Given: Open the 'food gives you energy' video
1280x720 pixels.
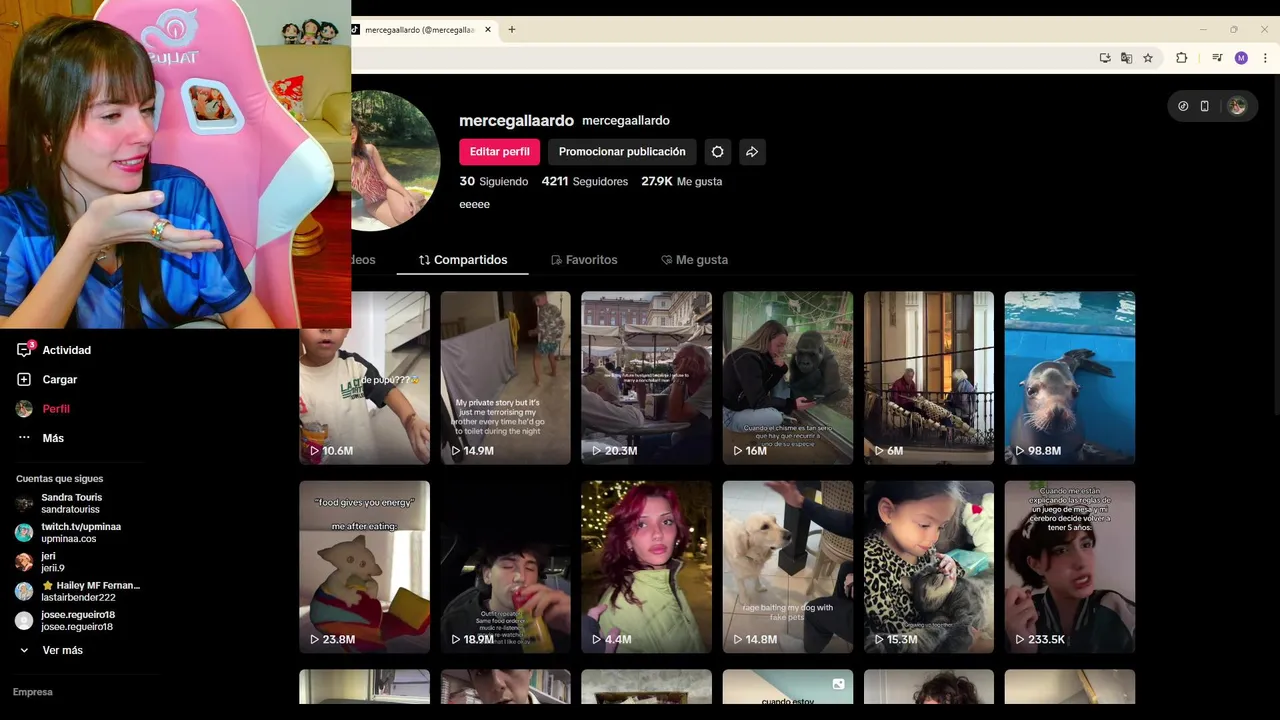Looking at the screenshot, I should click(x=365, y=567).
